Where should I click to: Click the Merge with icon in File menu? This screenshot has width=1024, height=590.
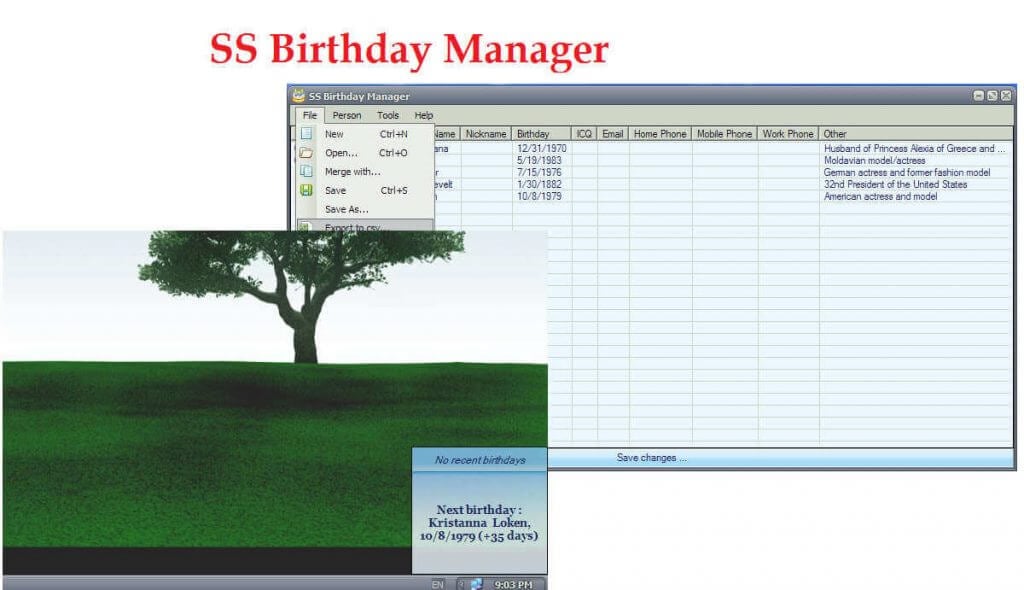pos(306,171)
